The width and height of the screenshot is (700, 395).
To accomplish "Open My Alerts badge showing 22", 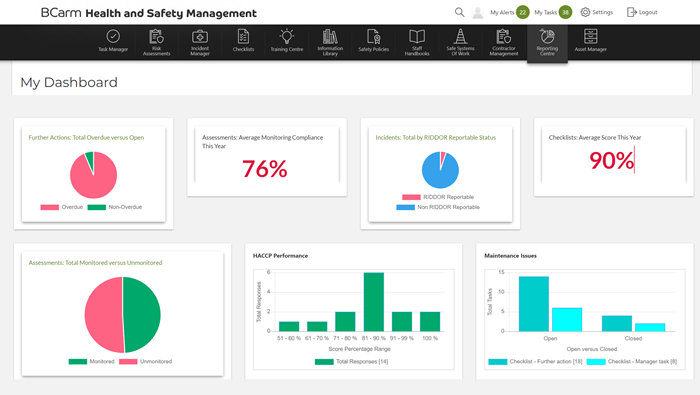I will [522, 12].
